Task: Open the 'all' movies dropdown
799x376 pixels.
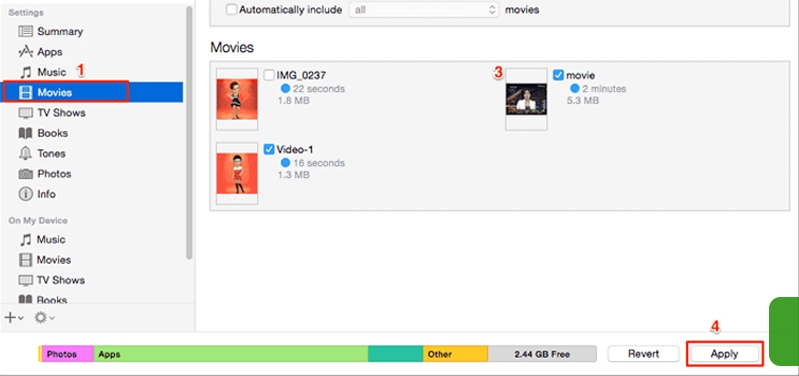Action: pyautogui.click(x=423, y=10)
